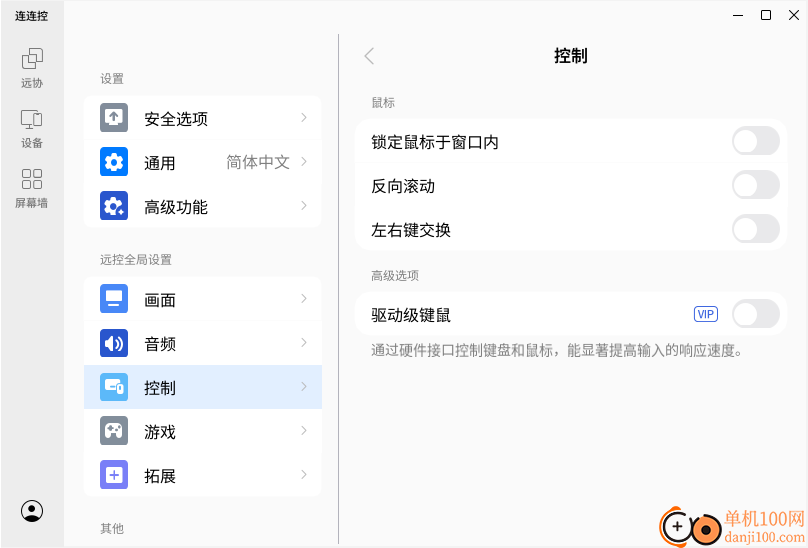
Task: Select 游戏 settings item
Action: point(203,431)
